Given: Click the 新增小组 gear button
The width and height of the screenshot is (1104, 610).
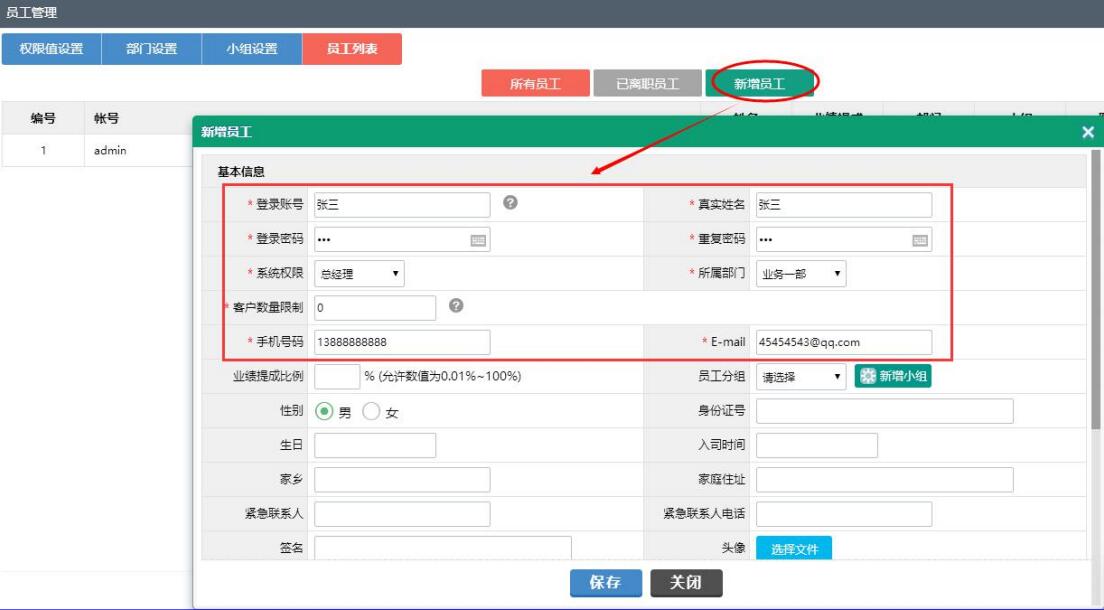Looking at the screenshot, I should click(893, 376).
